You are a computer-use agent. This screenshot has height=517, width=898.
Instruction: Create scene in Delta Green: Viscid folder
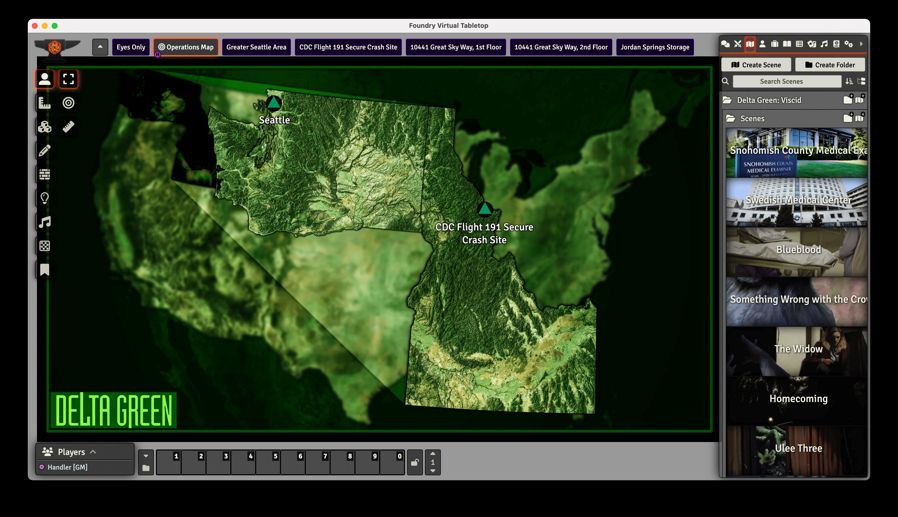860,100
